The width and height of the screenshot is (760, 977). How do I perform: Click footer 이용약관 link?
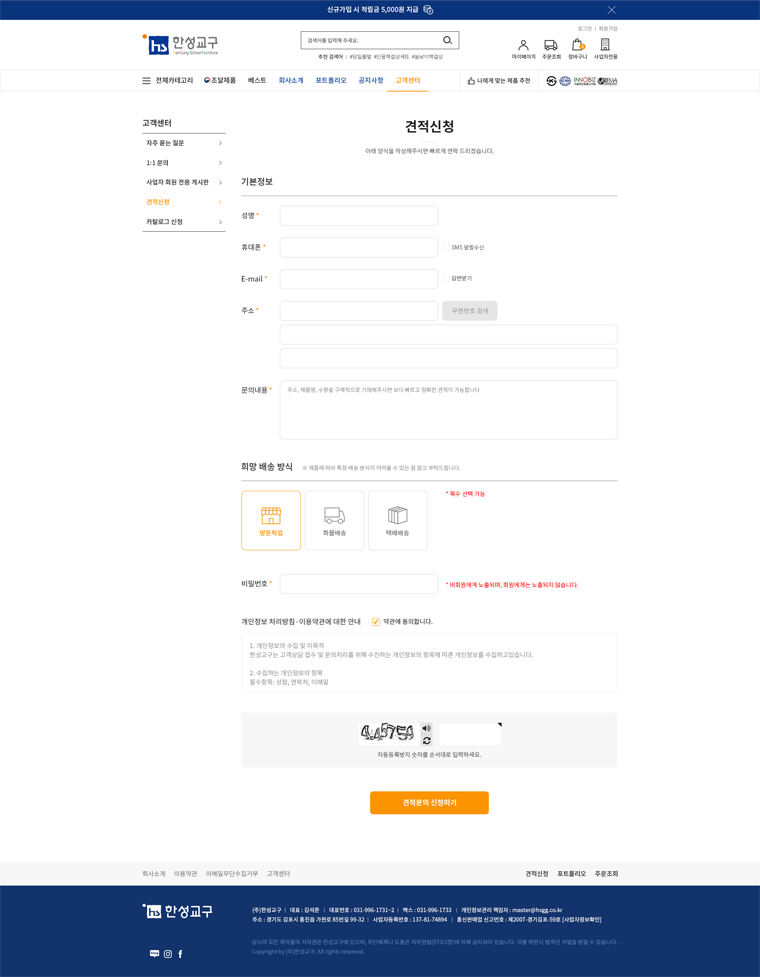pyautogui.click(x=186, y=874)
